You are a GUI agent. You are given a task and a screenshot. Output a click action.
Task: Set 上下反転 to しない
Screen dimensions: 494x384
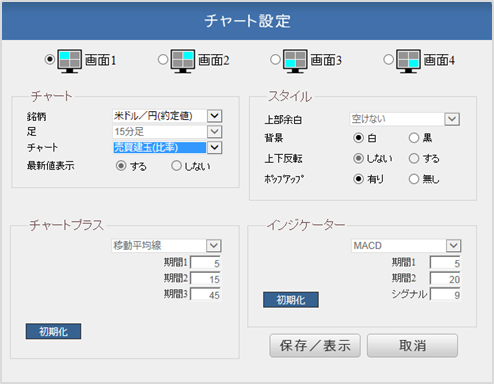(358, 158)
